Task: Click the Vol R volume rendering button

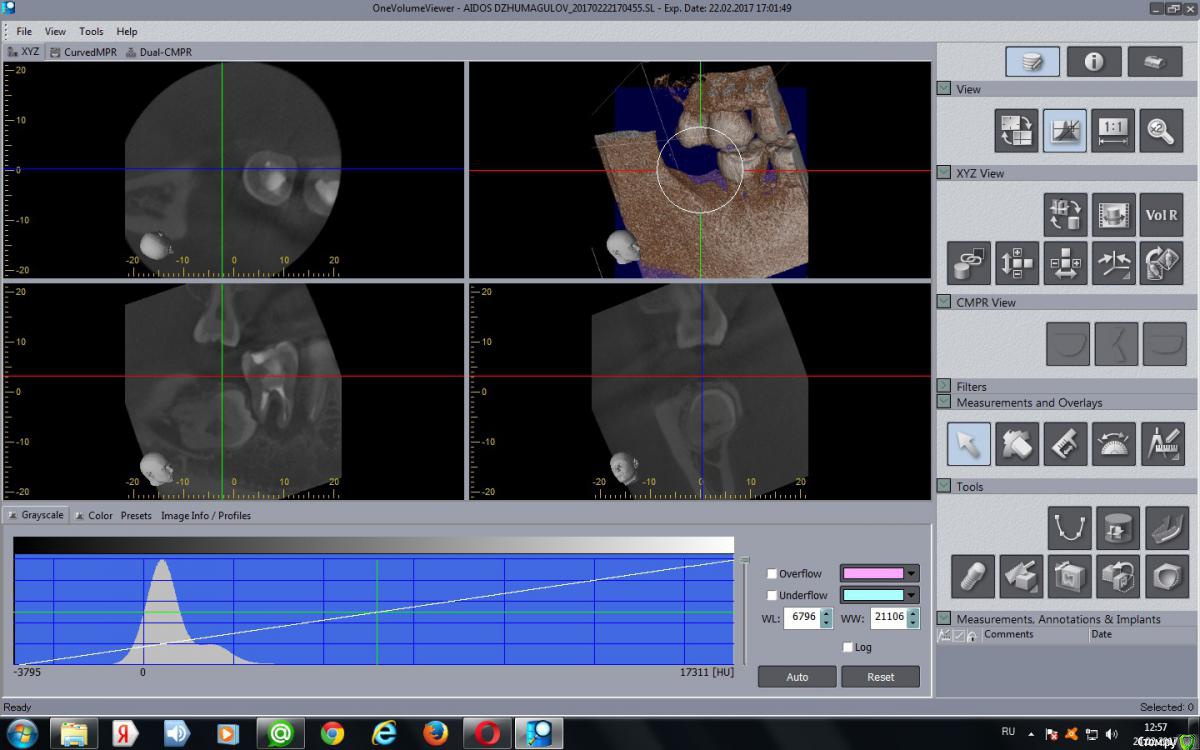Action: pyautogui.click(x=1160, y=215)
